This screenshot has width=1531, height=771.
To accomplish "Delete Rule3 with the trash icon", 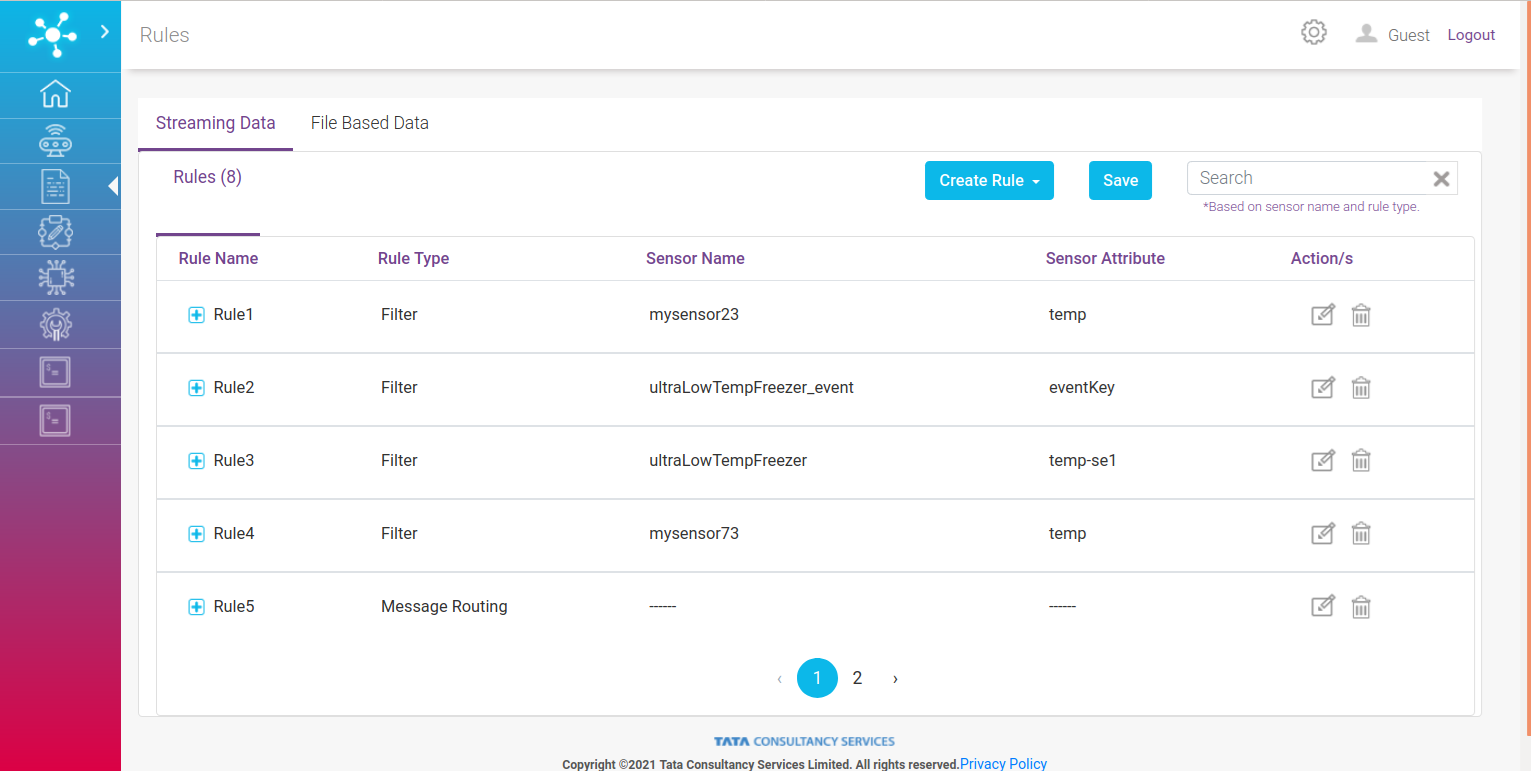I will (x=1361, y=461).
